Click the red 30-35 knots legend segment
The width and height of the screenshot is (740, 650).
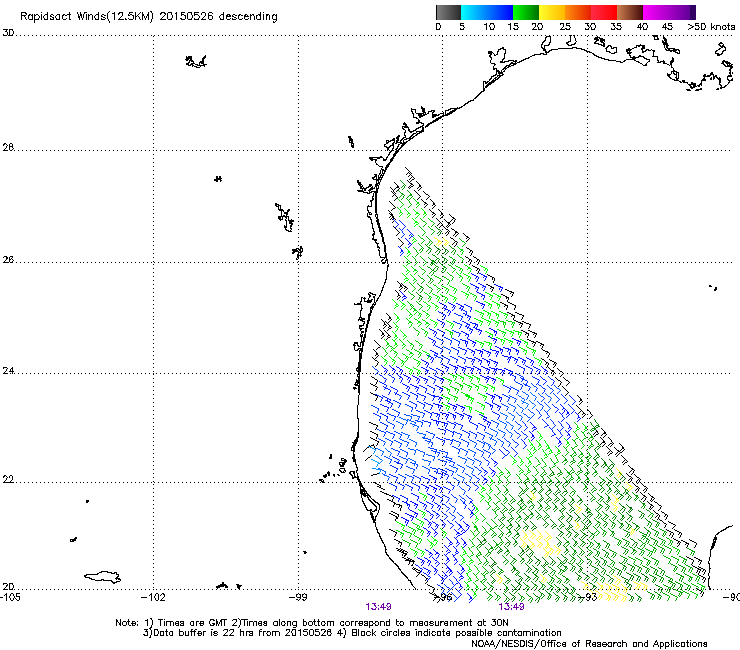604,12
